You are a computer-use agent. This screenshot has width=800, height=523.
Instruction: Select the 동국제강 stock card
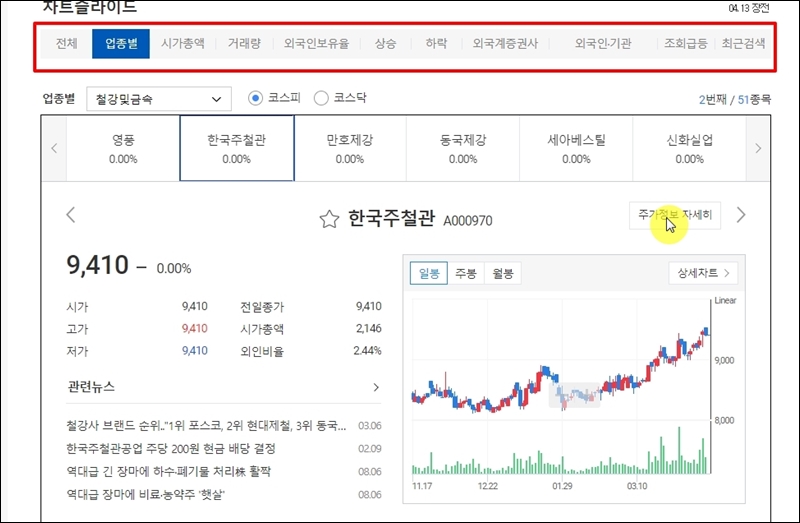pos(463,148)
